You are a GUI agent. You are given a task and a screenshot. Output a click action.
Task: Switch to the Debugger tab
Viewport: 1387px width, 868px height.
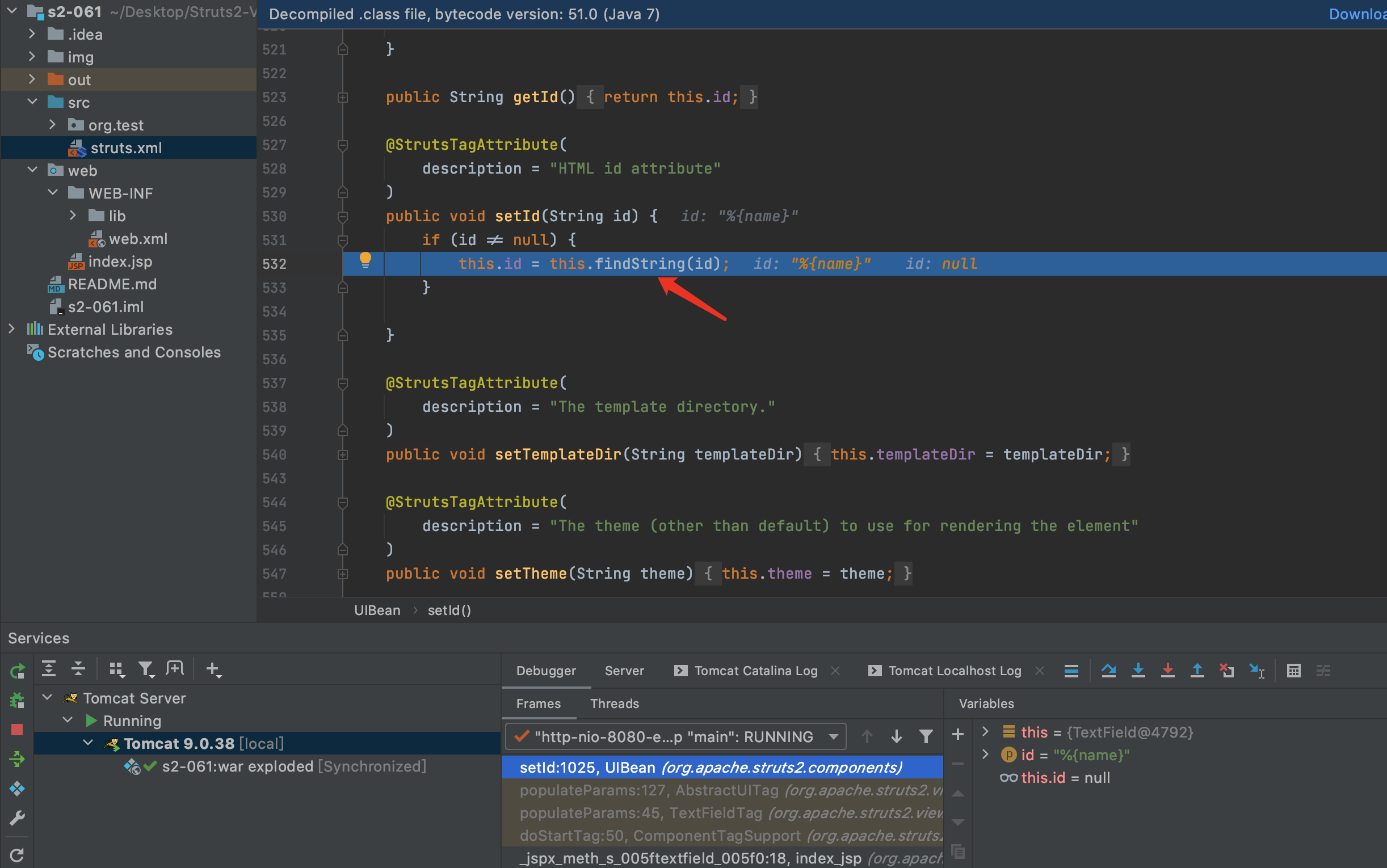click(545, 671)
